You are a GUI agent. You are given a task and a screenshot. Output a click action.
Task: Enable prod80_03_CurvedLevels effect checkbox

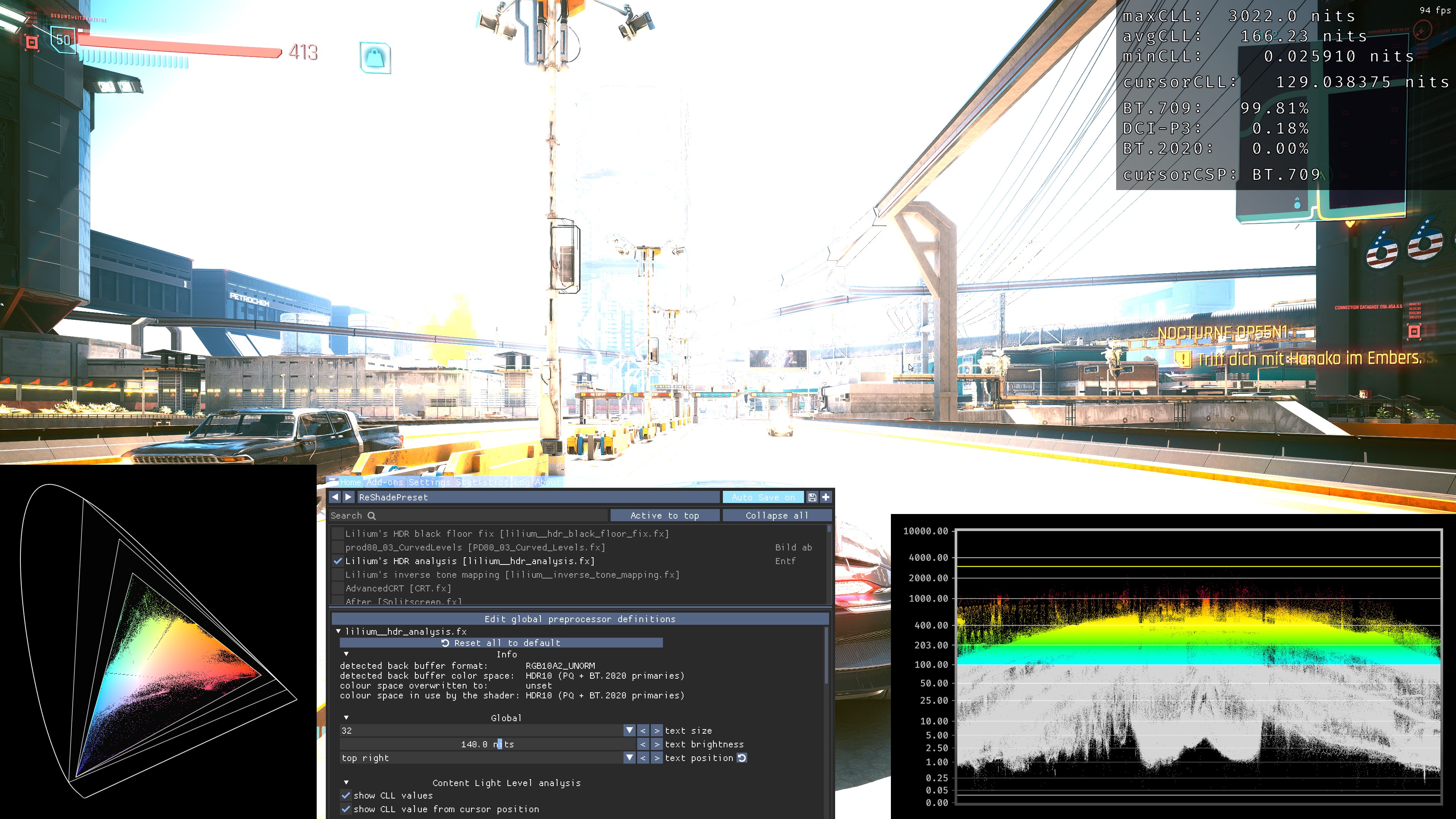338,547
